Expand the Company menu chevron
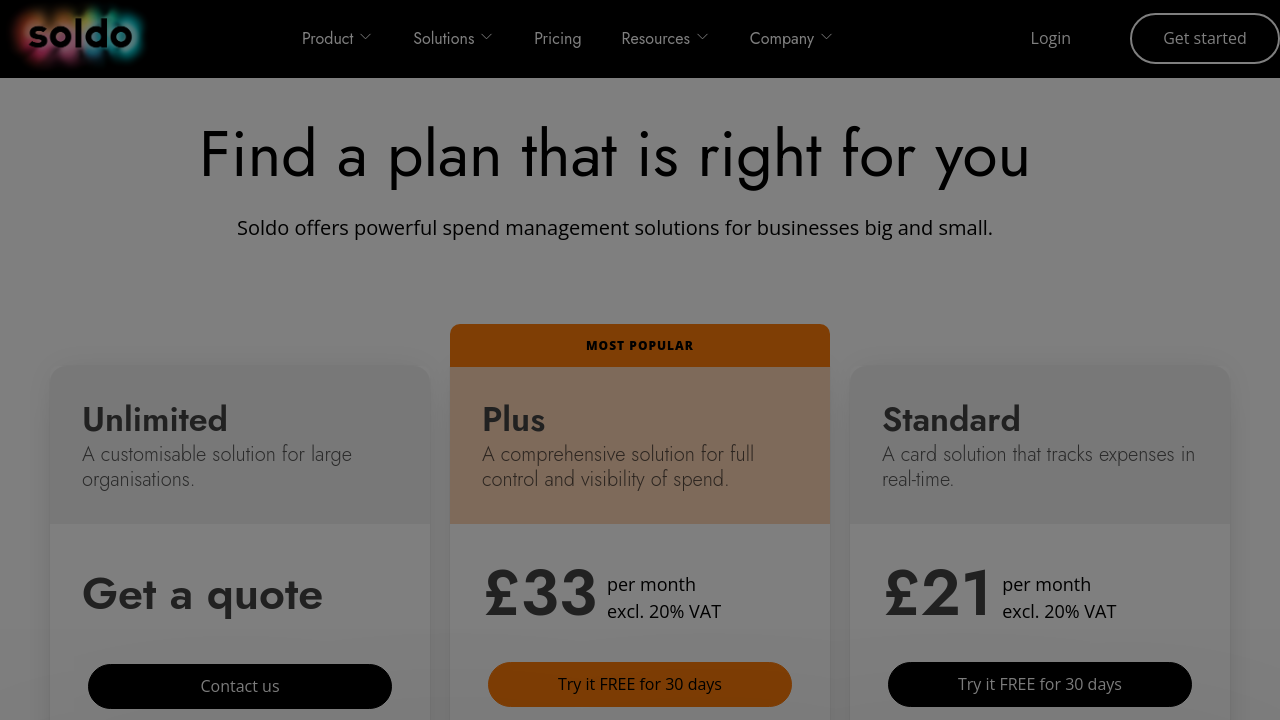 tap(827, 37)
